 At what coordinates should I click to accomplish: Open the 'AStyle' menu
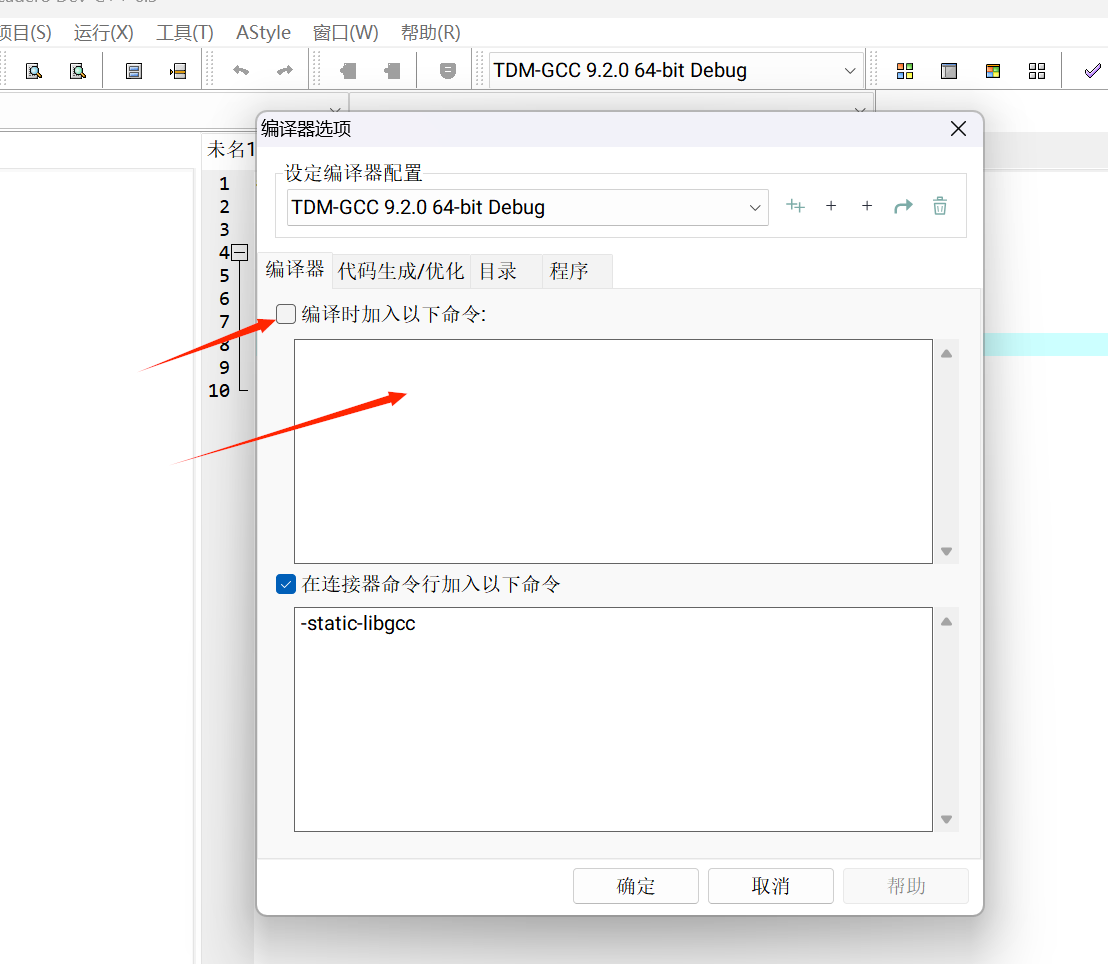pyautogui.click(x=263, y=33)
